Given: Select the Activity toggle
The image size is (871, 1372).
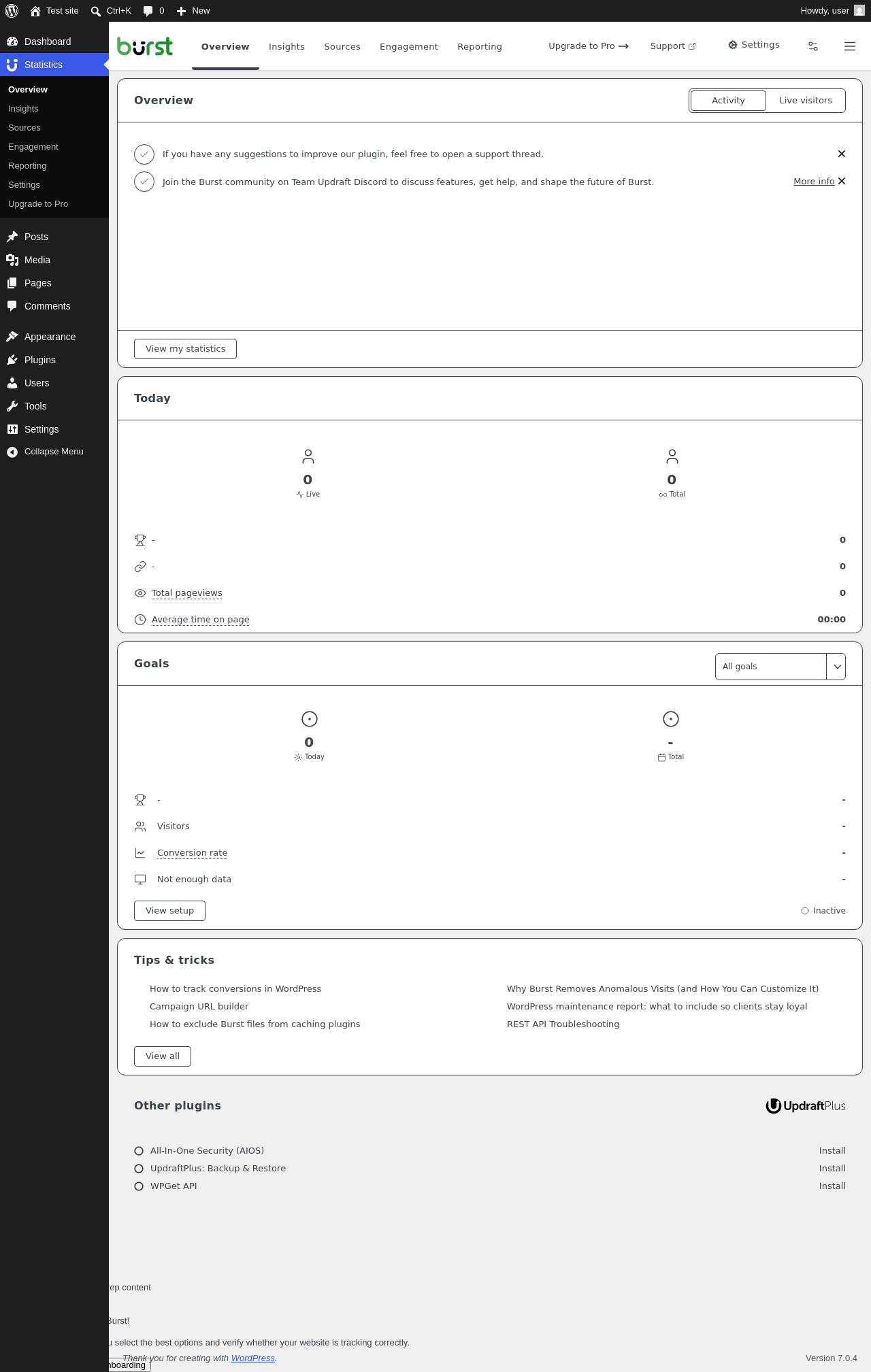Looking at the screenshot, I should pos(728,101).
